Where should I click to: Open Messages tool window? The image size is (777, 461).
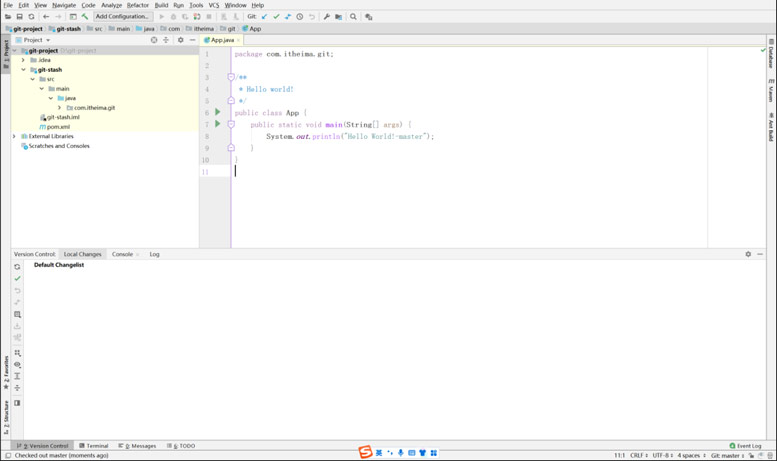click(137, 446)
